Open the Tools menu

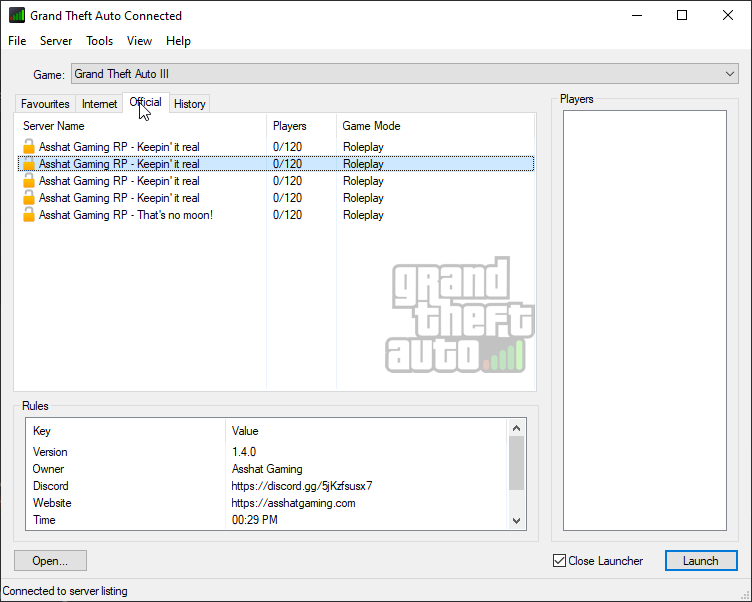100,41
